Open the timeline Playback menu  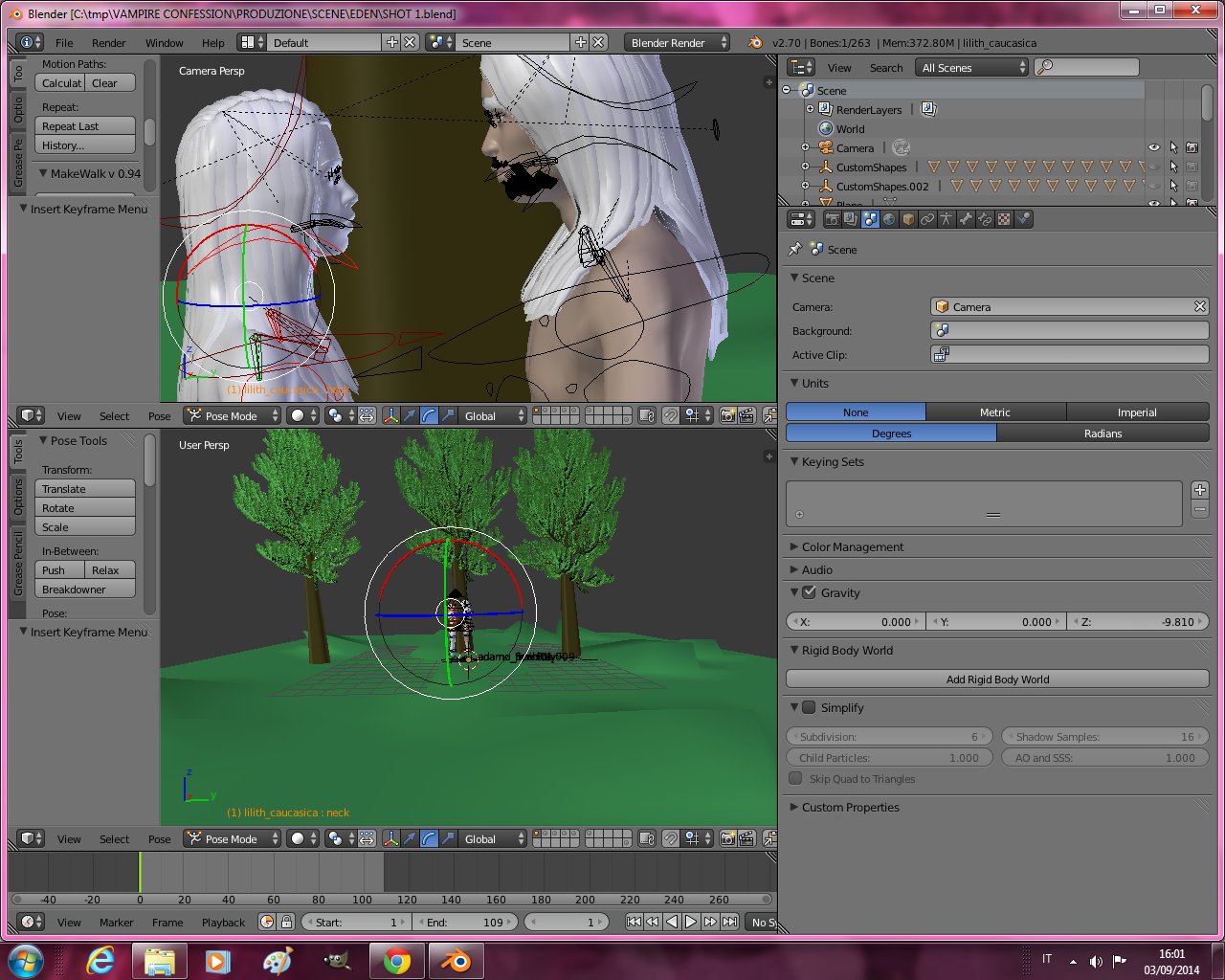click(223, 922)
